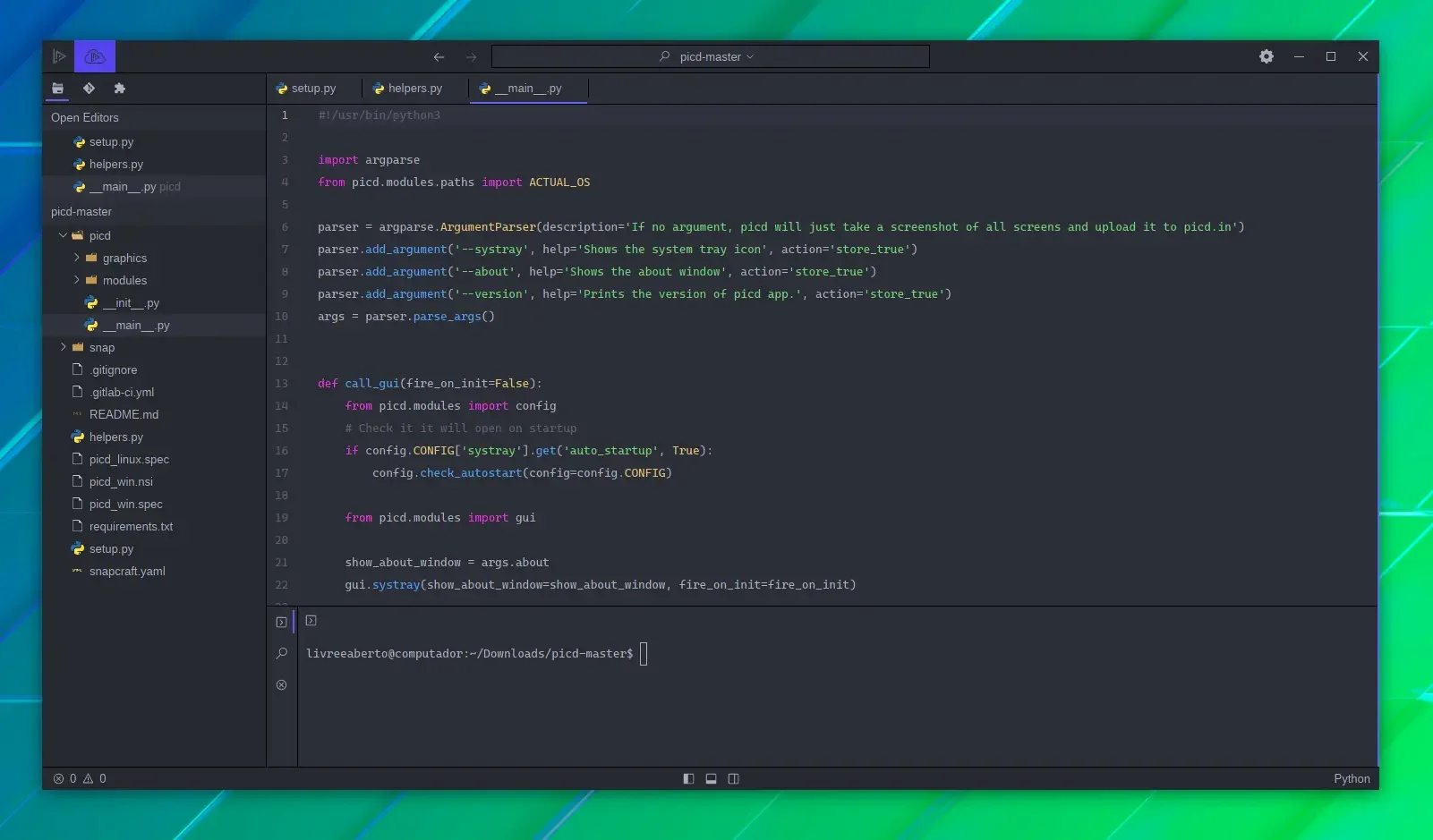Switch to the helpers.py tab
1433x840 pixels.
407,89
